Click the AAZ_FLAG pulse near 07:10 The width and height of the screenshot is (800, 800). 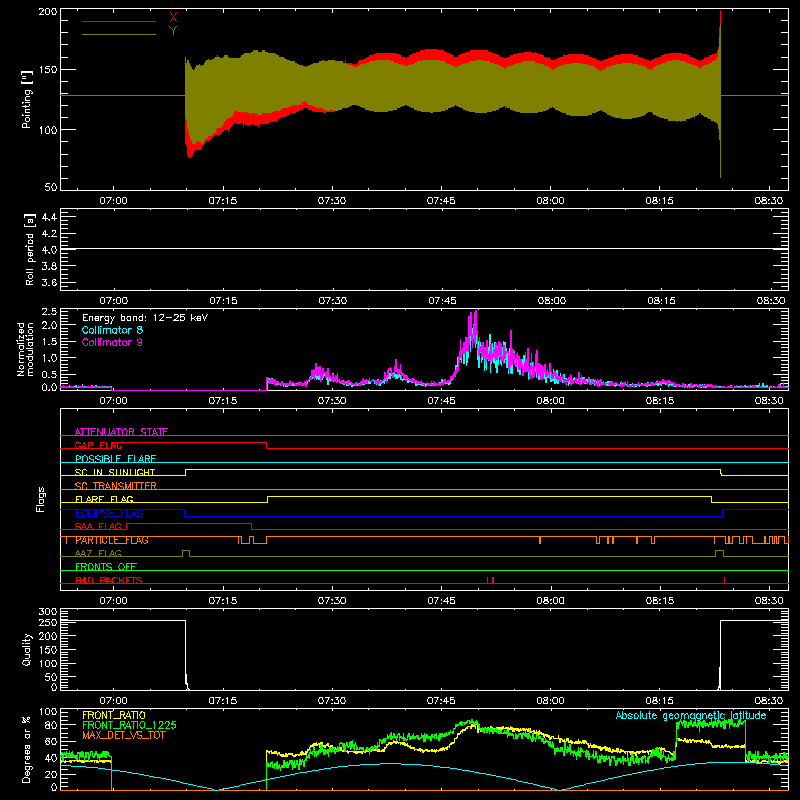pos(186,553)
